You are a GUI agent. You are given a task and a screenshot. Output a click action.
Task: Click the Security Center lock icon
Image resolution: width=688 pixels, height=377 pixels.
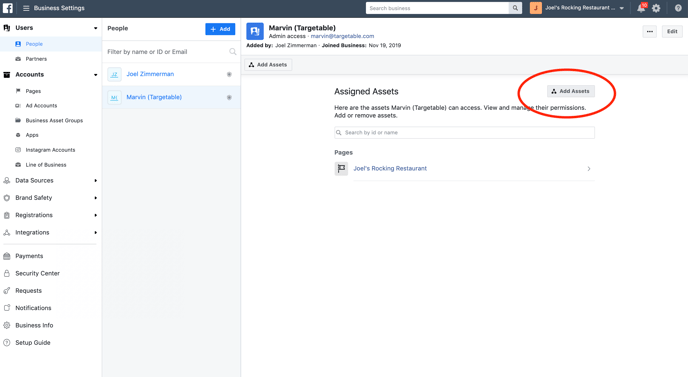click(7, 273)
